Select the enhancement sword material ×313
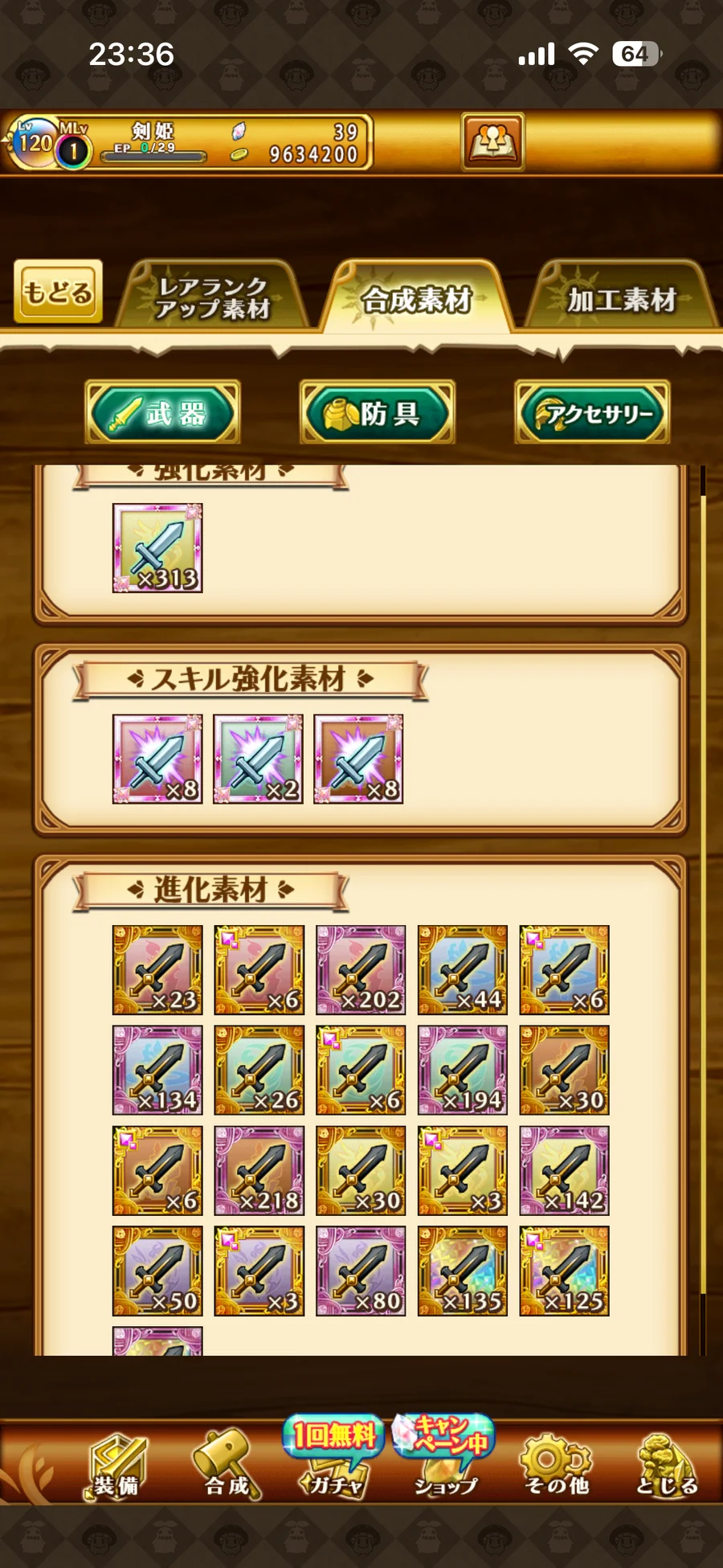The image size is (723, 1568). (x=157, y=548)
